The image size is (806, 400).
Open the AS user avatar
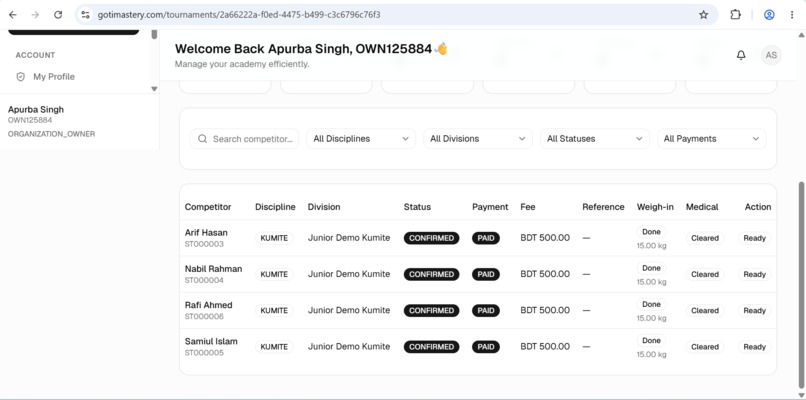[x=771, y=55]
